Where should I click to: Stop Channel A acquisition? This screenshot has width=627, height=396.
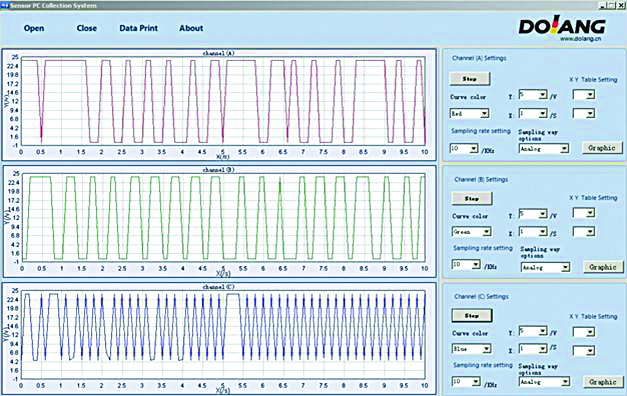click(x=470, y=79)
